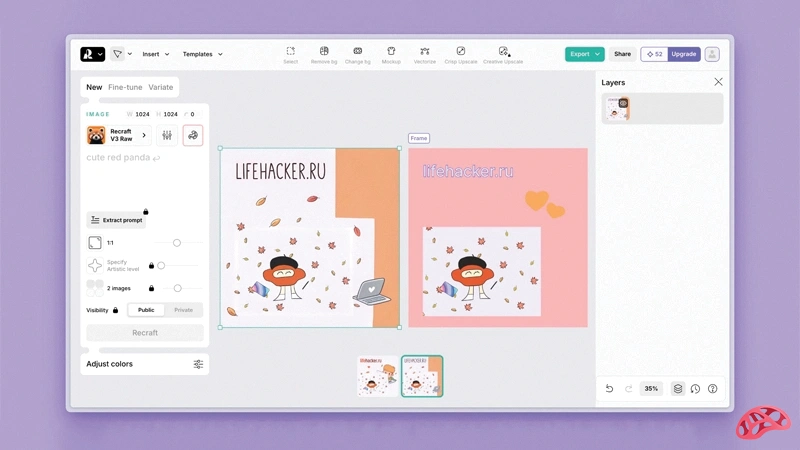
Task: Activate the pointer select tool
Action: point(117,54)
